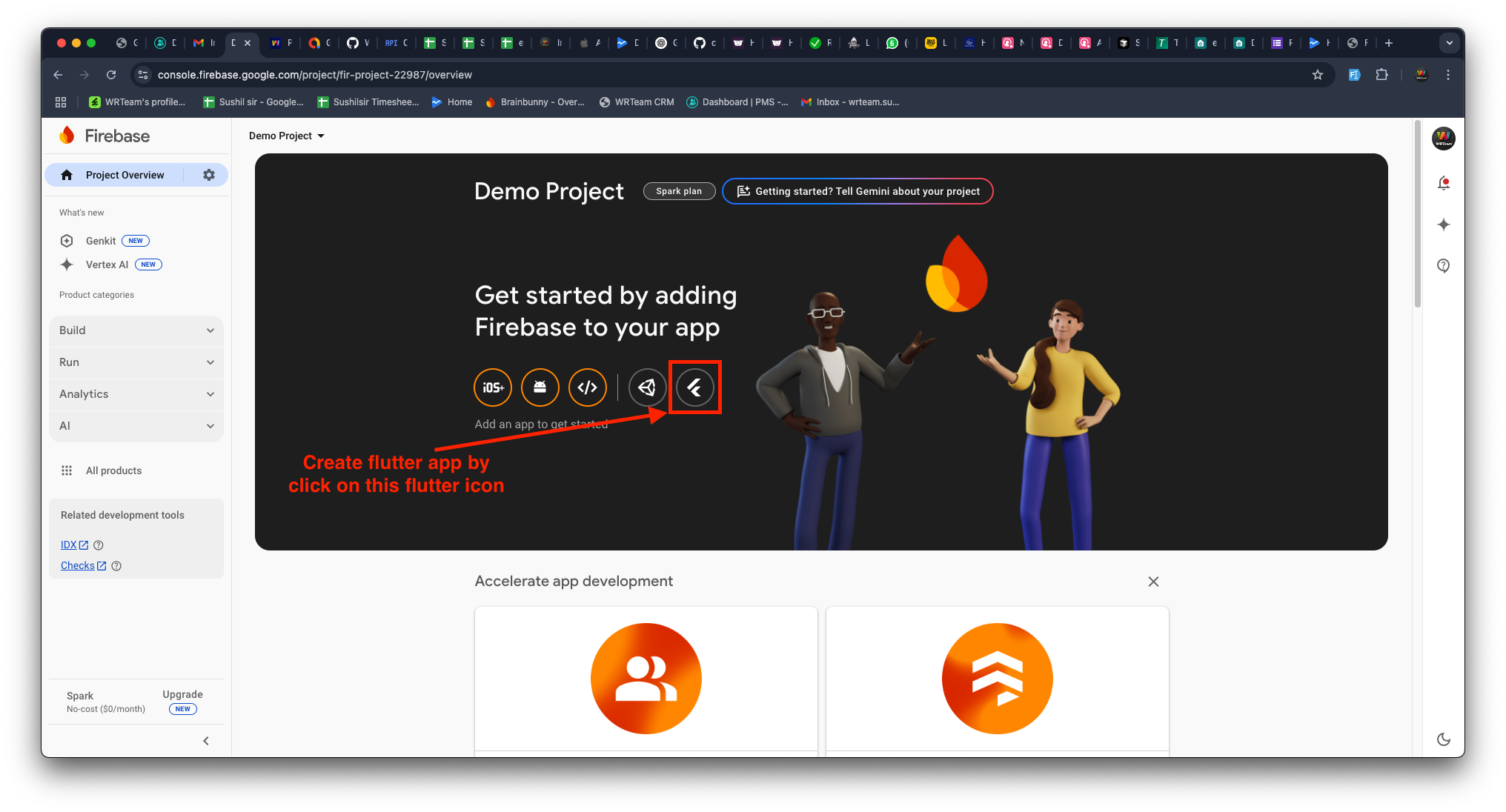
Task: Select the Web app platform icon
Action: coord(588,387)
